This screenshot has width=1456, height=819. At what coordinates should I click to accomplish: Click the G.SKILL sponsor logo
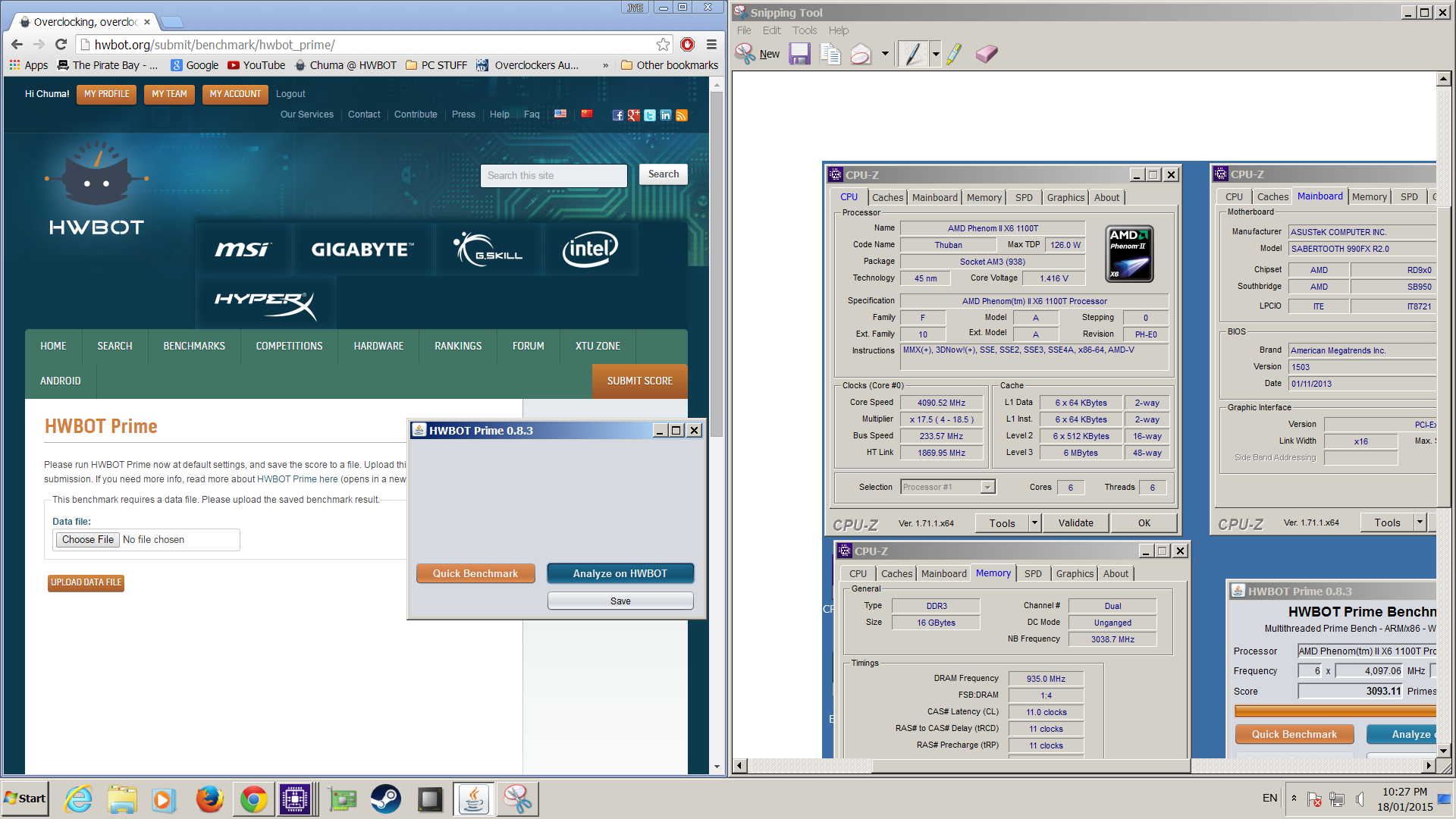pyautogui.click(x=489, y=249)
